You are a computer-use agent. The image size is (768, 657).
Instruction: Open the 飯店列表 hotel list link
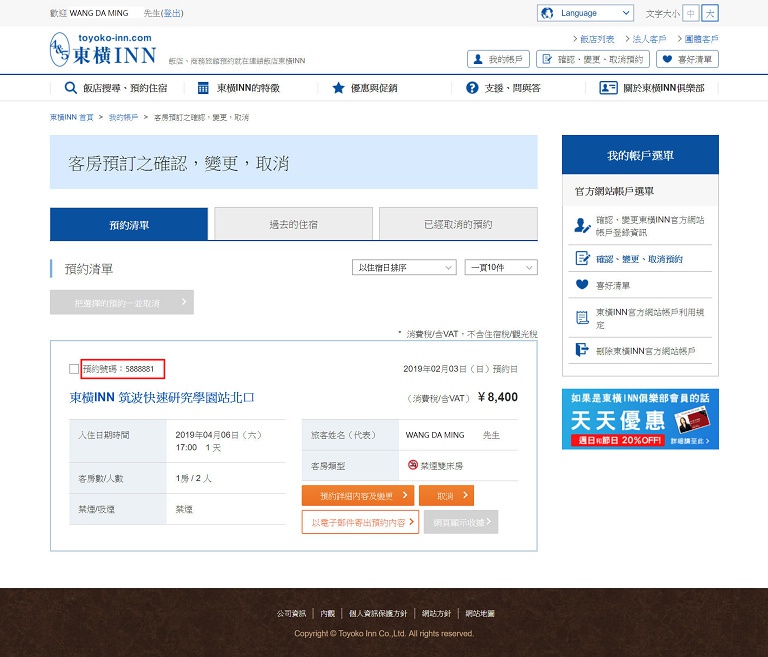[x=597, y=39]
